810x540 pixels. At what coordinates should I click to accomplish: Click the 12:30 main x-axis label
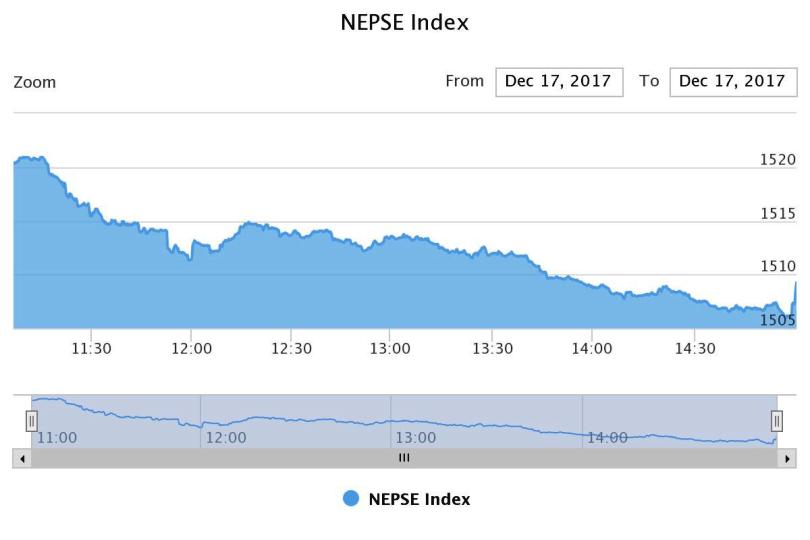[290, 348]
